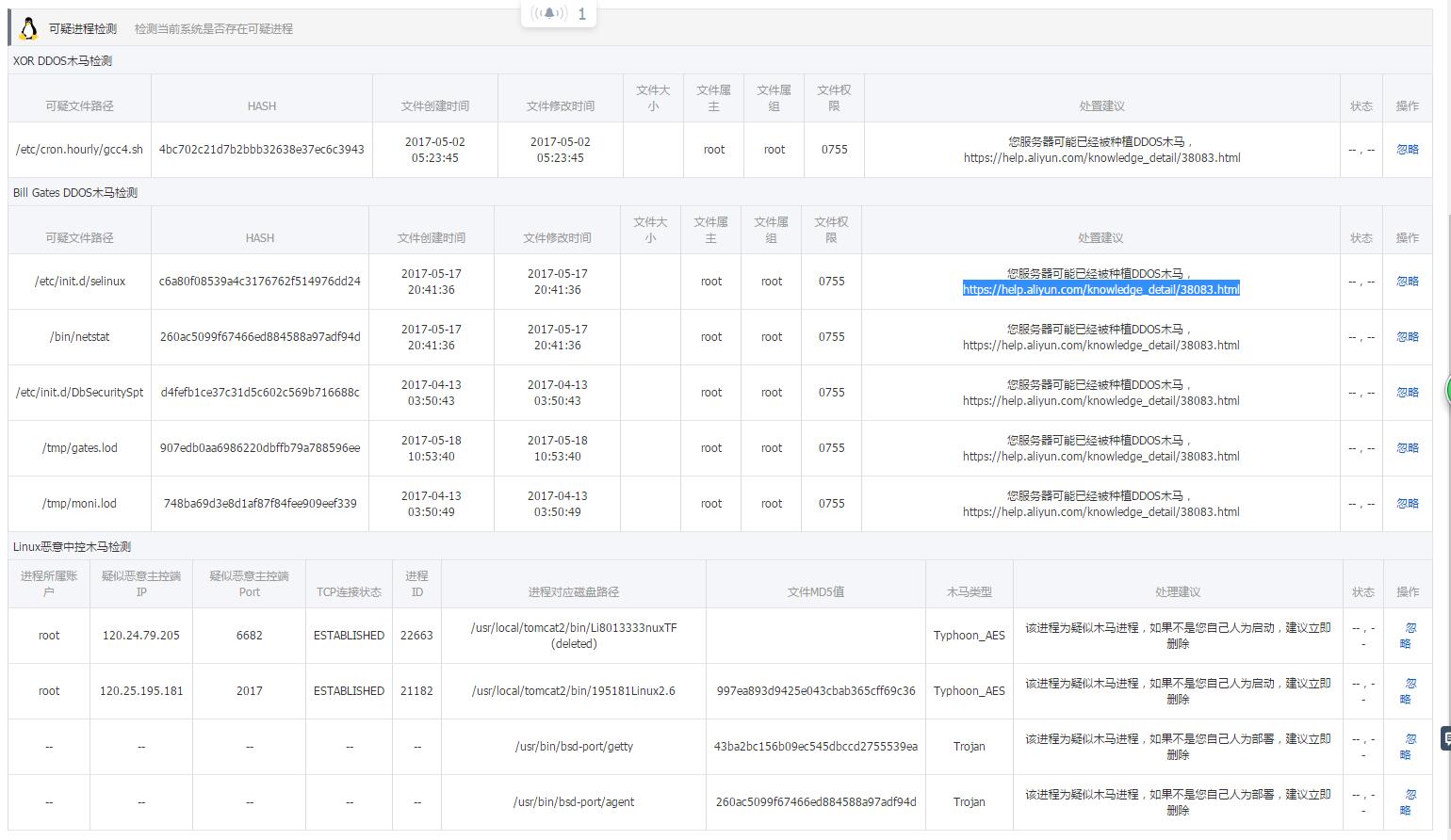1451x840 pixels.
Task: Click hash 748ba69d3e8d1af87f84fee909eef339
Action: click(259, 504)
